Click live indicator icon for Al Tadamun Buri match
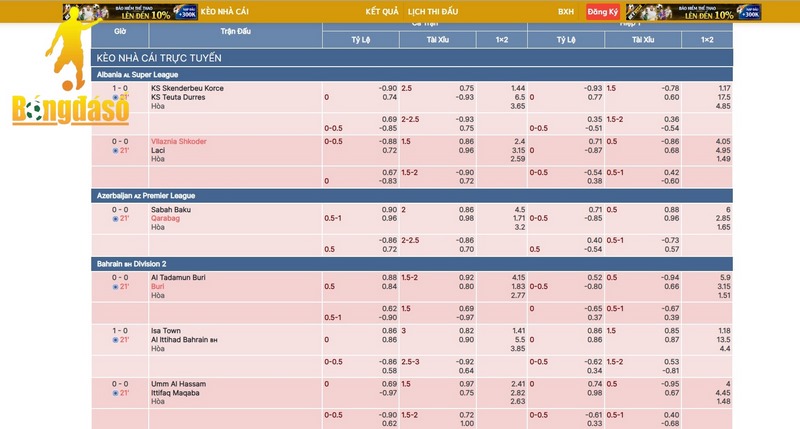Screen dimensions: 800x429 pyautogui.click(x=115, y=286)
